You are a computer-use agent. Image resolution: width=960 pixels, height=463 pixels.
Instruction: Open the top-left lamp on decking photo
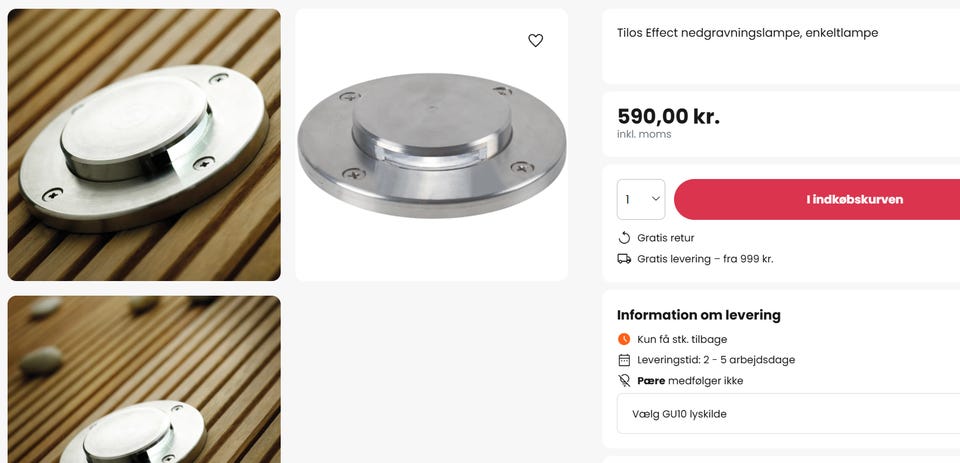[144, 145]
